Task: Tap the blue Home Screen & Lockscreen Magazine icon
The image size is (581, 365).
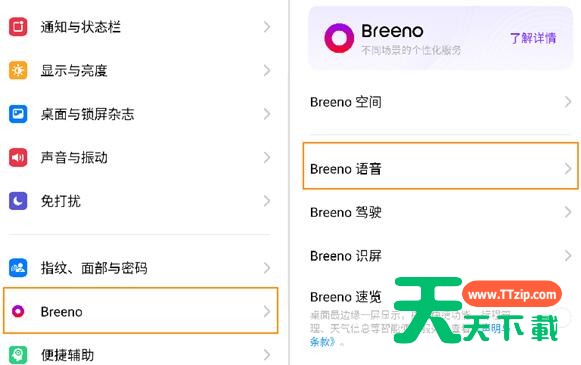Action: point(18,114)
